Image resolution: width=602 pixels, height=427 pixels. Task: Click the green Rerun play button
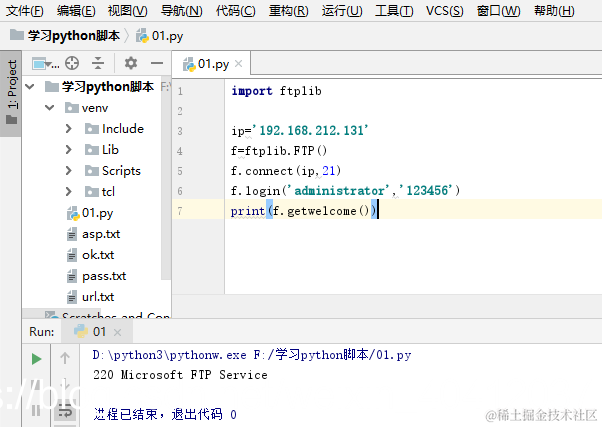36,359
